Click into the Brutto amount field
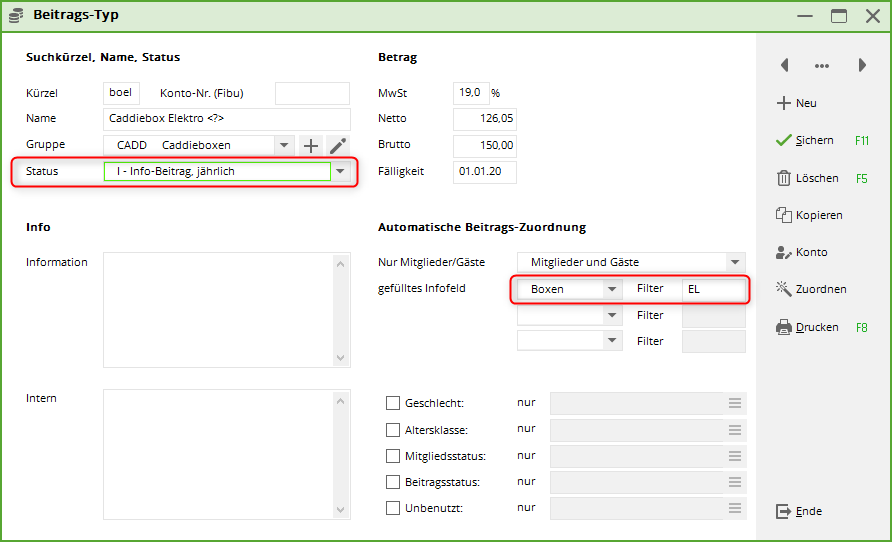The width and height of the screenshot is (892, 542). click(x=485, y=145)
